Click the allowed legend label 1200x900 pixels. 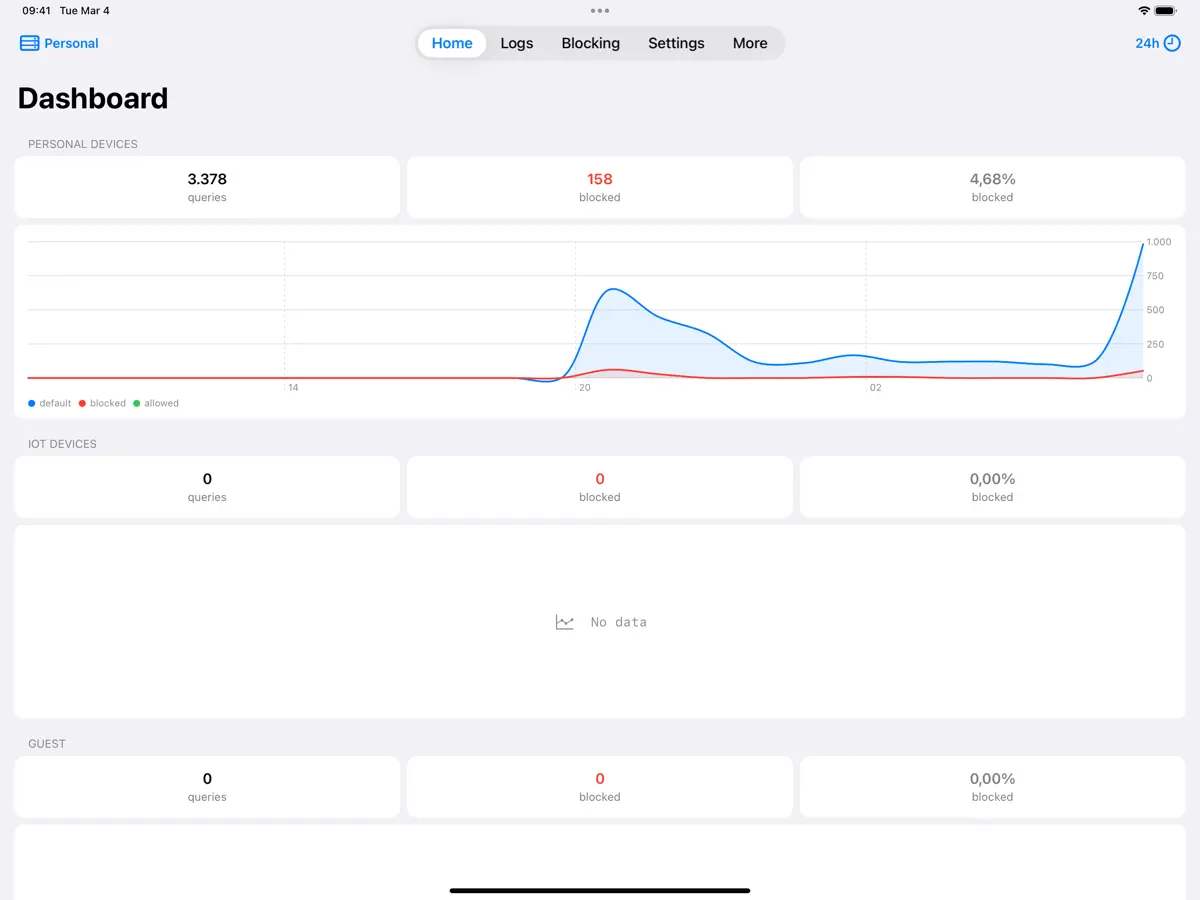tap(162, 403)
